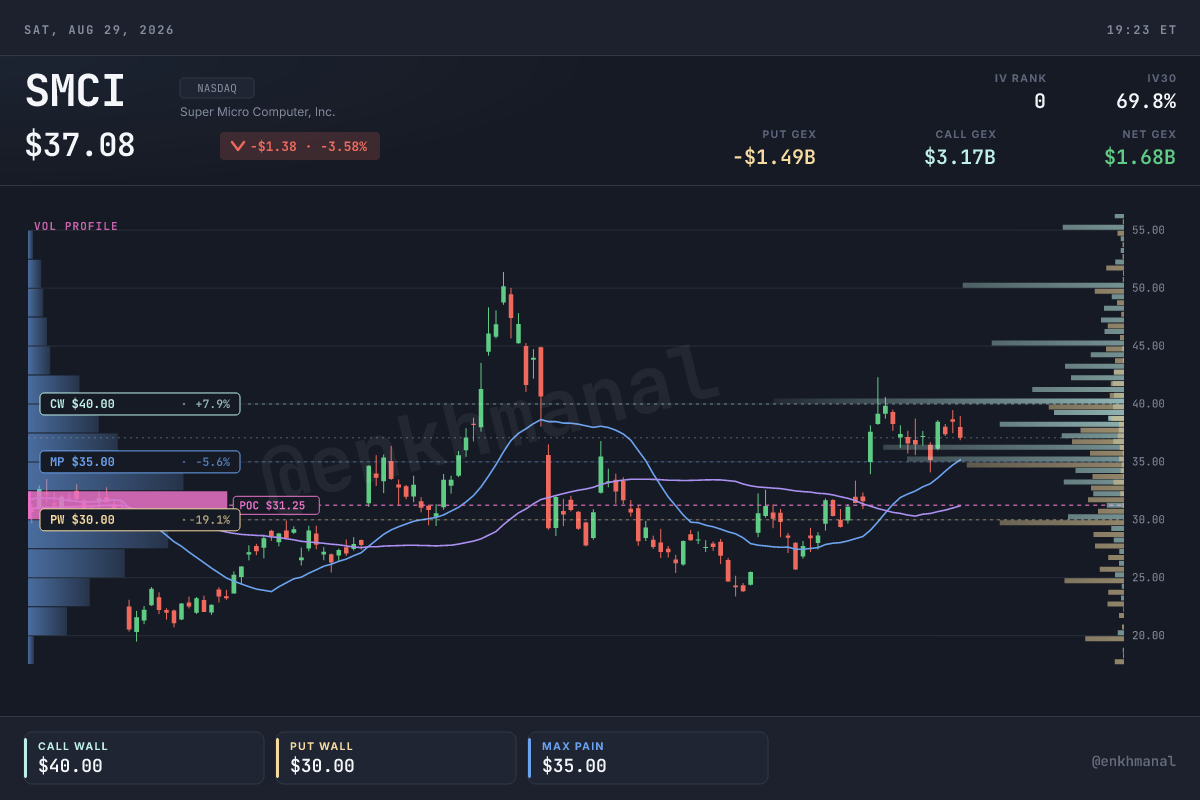Click the PUT GEX value -$1.49B
1200x800 pixels.
point(774,157)
